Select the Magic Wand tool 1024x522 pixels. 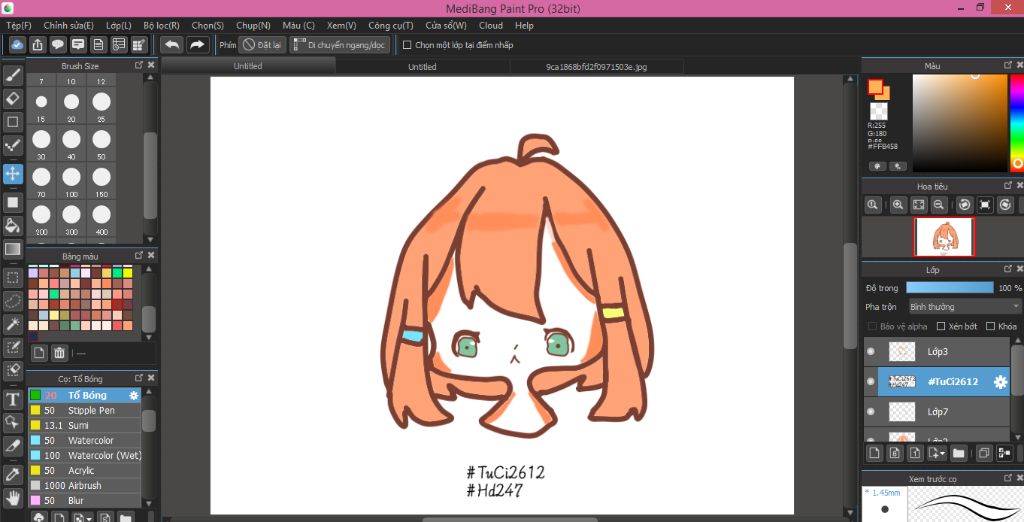pyautogui.click(x=12, y=323)
